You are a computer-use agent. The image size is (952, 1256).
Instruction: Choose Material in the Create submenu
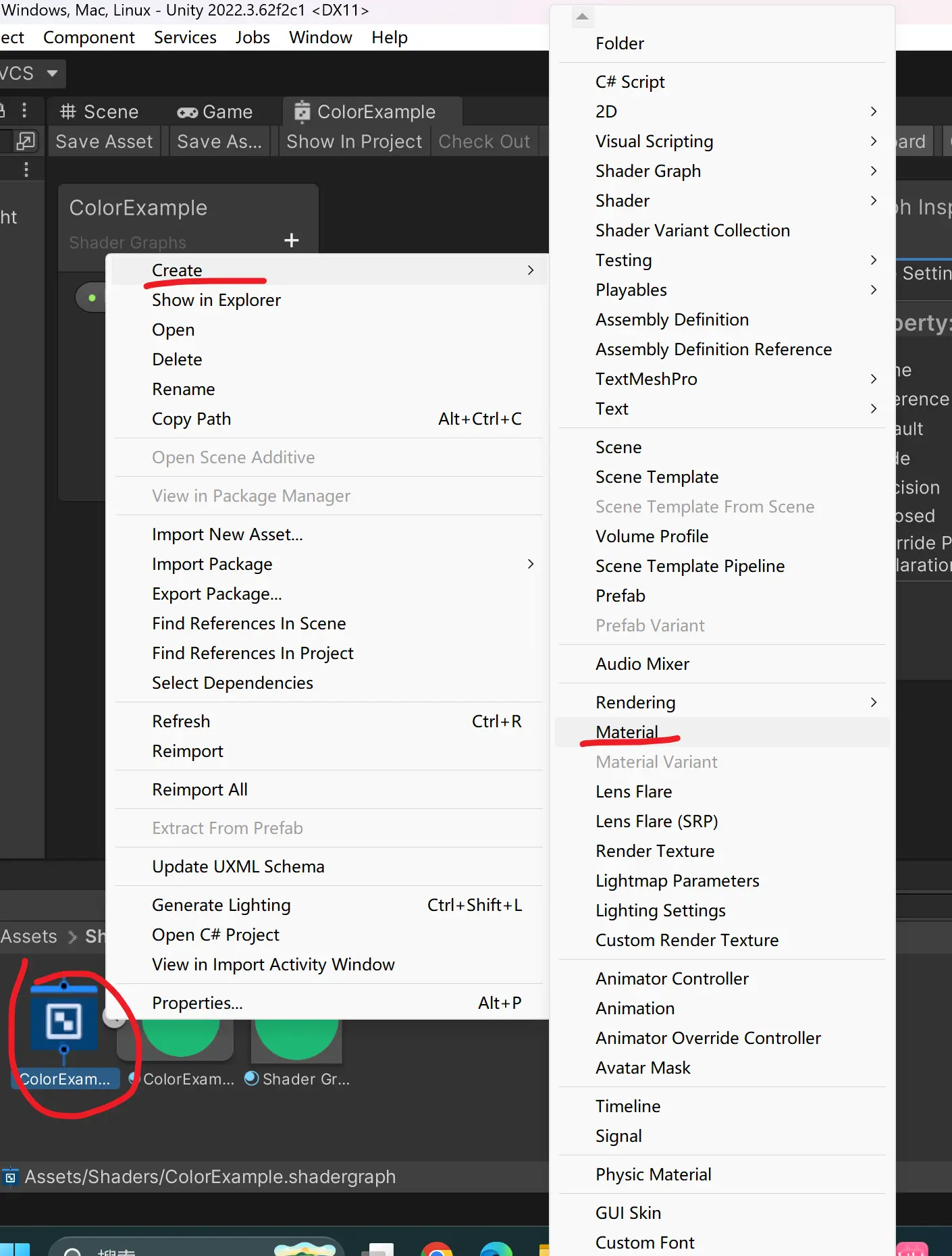722,732
